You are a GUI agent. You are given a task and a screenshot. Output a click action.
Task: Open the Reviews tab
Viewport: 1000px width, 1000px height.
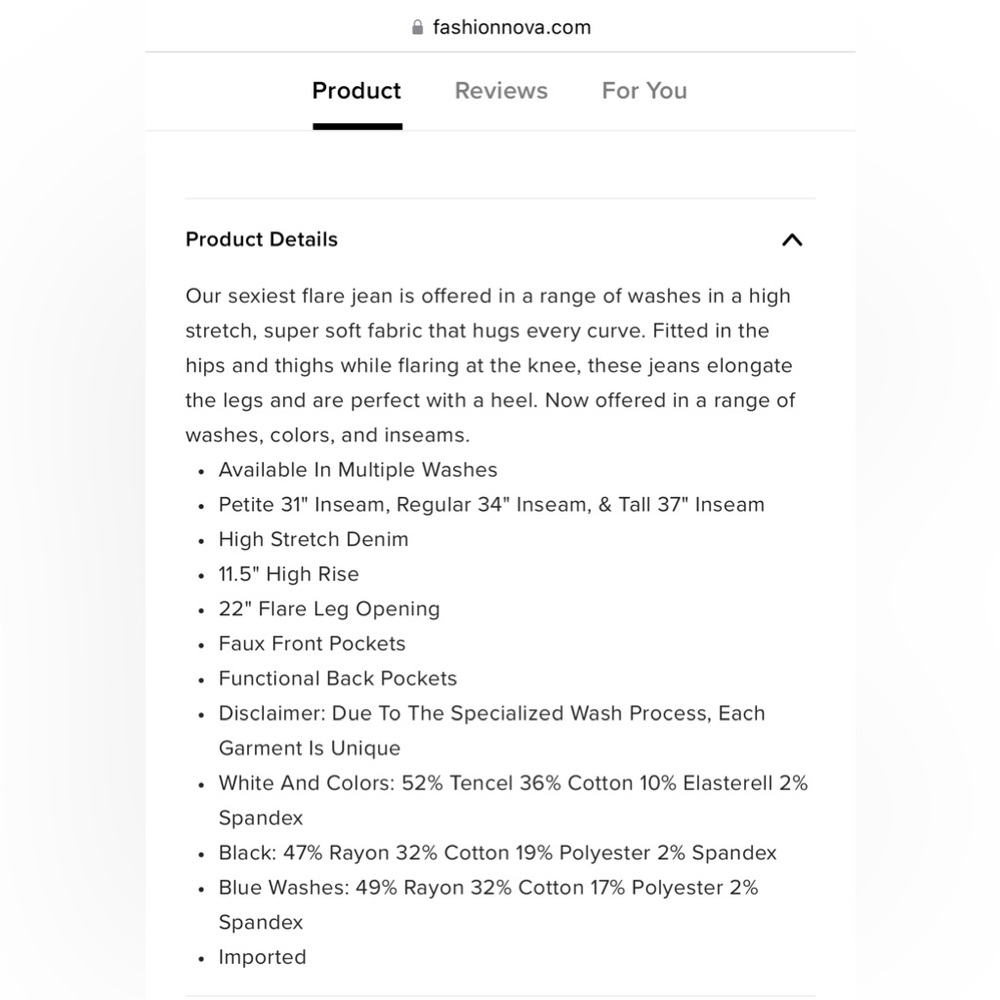(501, 91)
